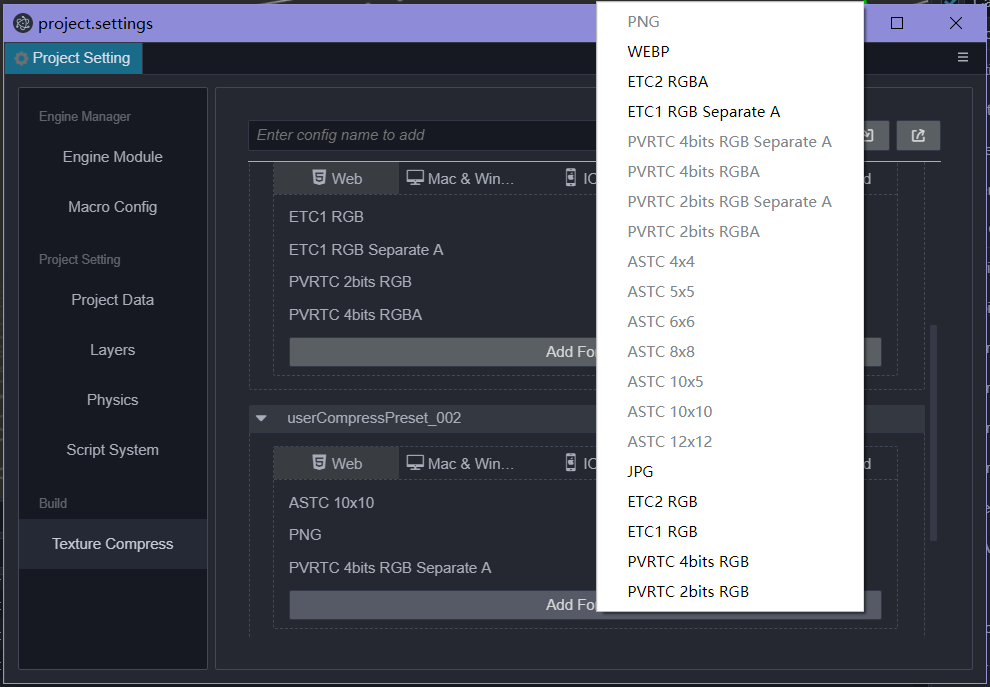Select Mac & Win tab in first preset

pyautogui.click(x=461, y=179)
